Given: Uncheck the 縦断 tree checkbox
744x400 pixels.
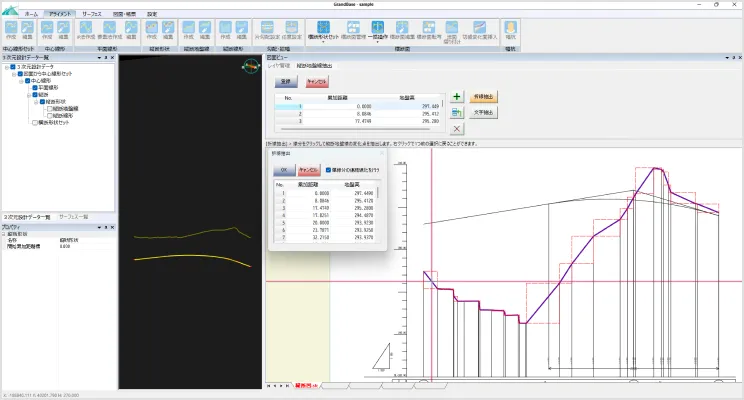Looking at the screenshot, I should point(35,95).
